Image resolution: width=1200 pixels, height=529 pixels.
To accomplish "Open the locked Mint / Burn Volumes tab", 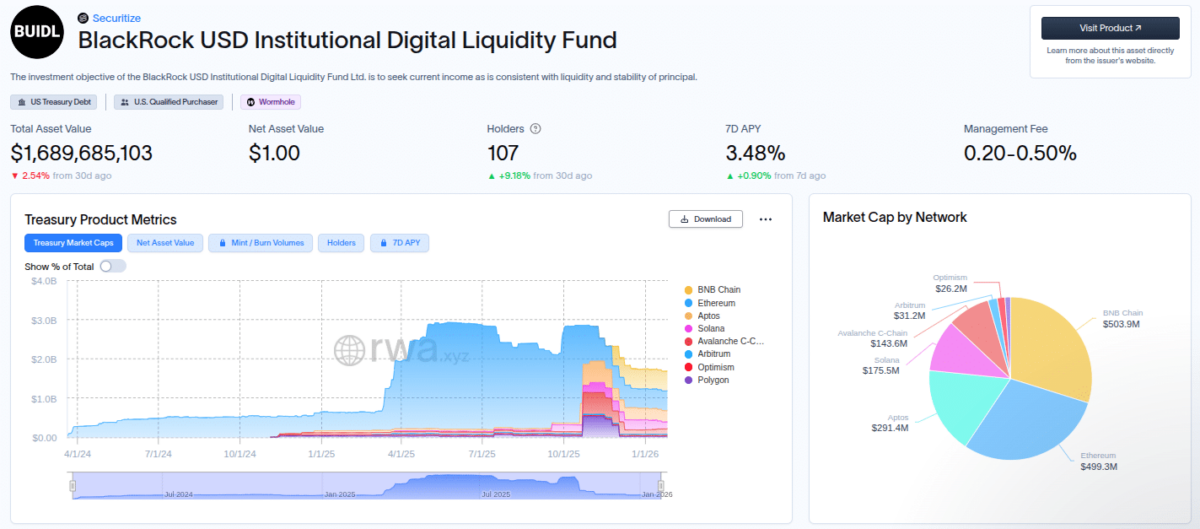I will pyautogui.click(x=260, y=243).
